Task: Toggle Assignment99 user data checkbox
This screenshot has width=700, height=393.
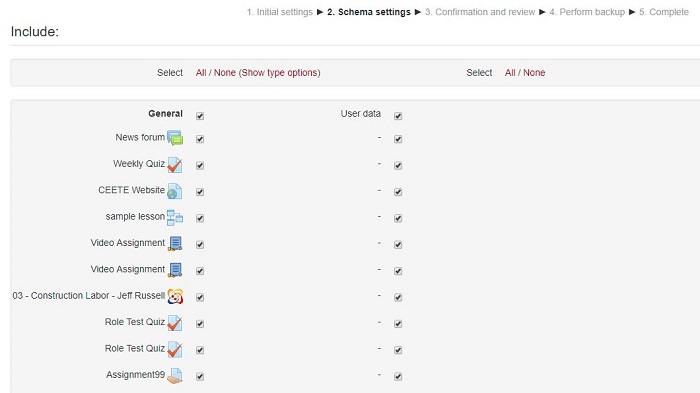Action: pos(398,376)
